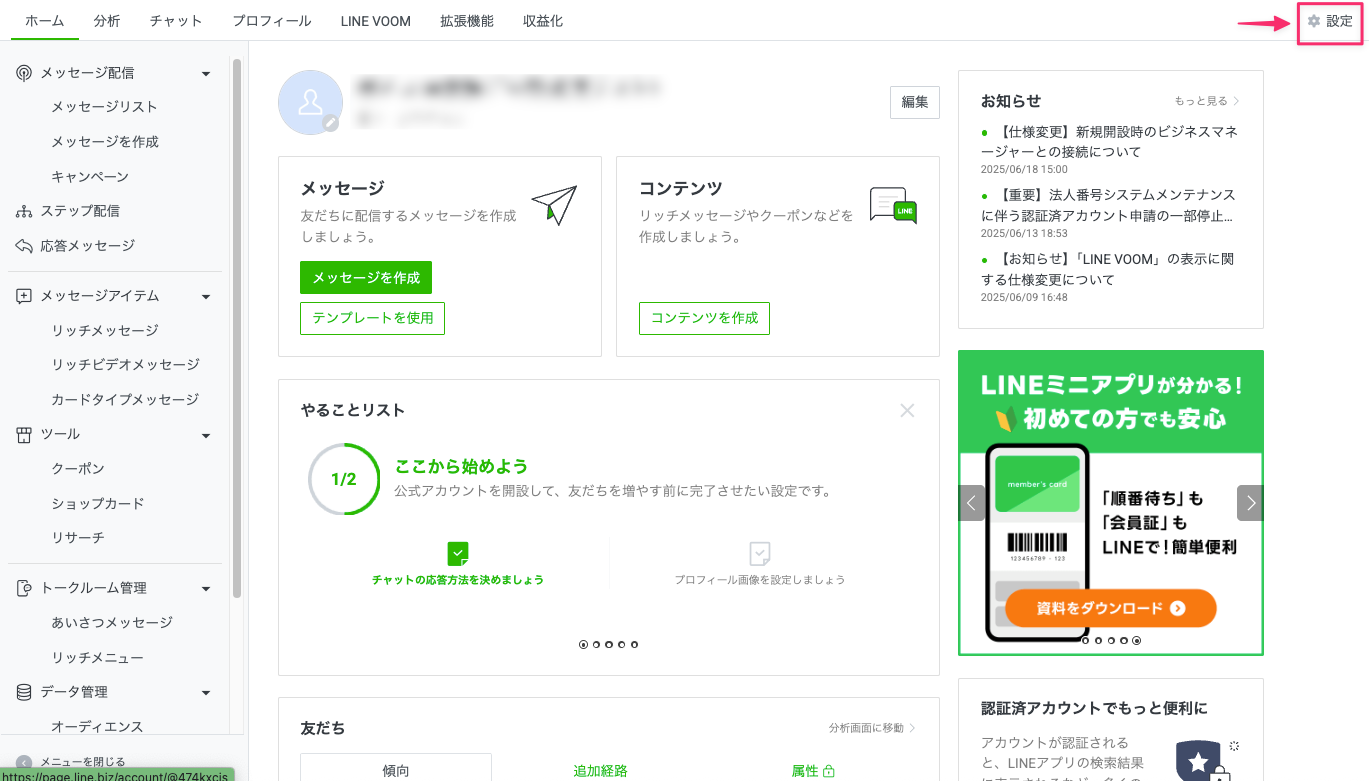1369x781 pixels.
Task: Click the メニューを閉じる collapse arrow icon
Action: [24, 762]
